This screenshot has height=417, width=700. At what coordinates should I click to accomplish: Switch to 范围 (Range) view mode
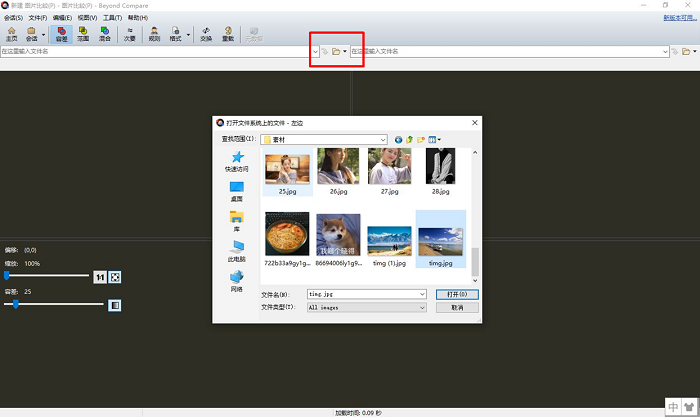pos(83,34)
